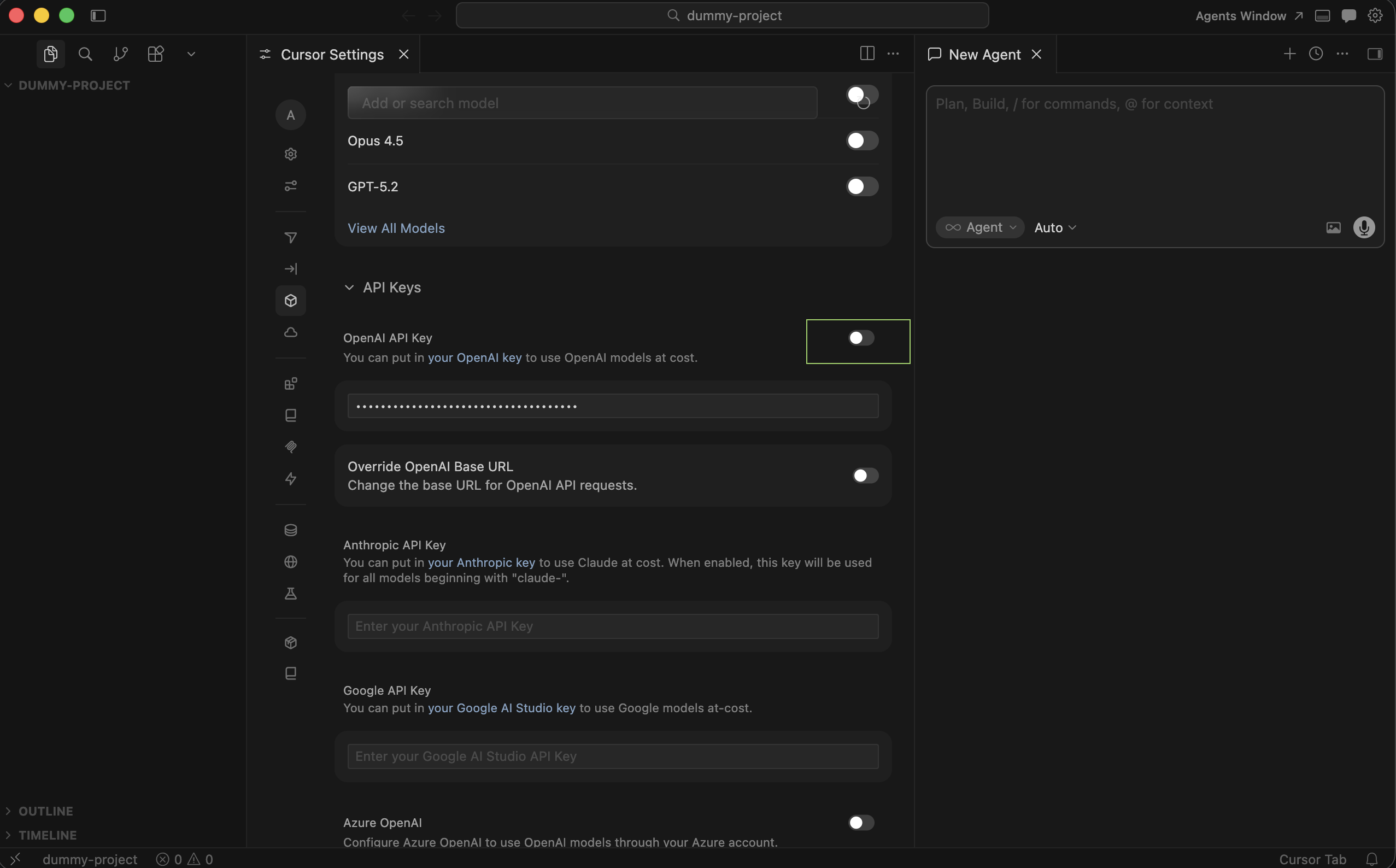
Task: Open remote window icon in status bar
Action: [x=15, y=859]
